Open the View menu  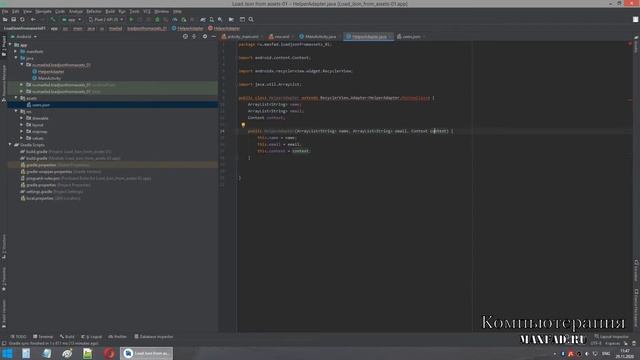(x=27, y=11)
